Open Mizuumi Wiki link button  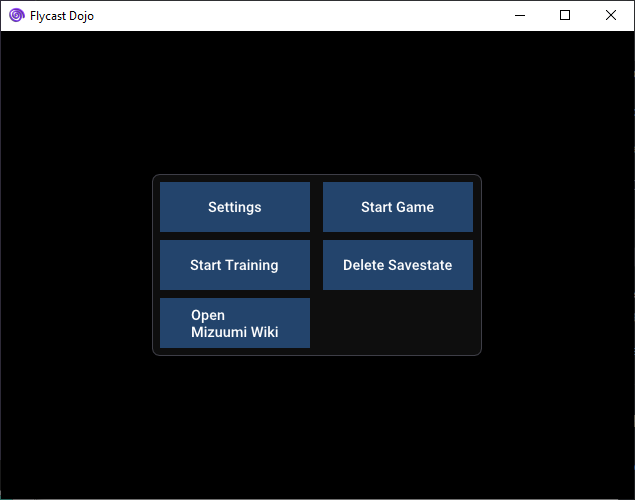pos(235,323)
